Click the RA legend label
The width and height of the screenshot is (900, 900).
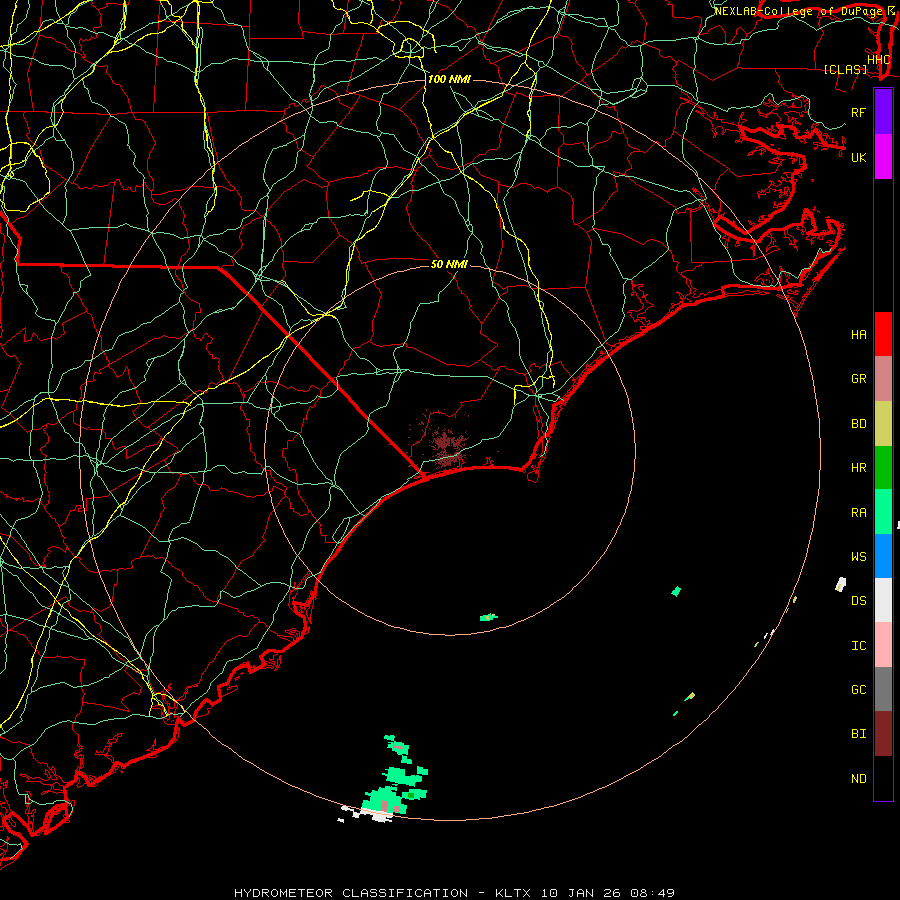pos(858,513)
